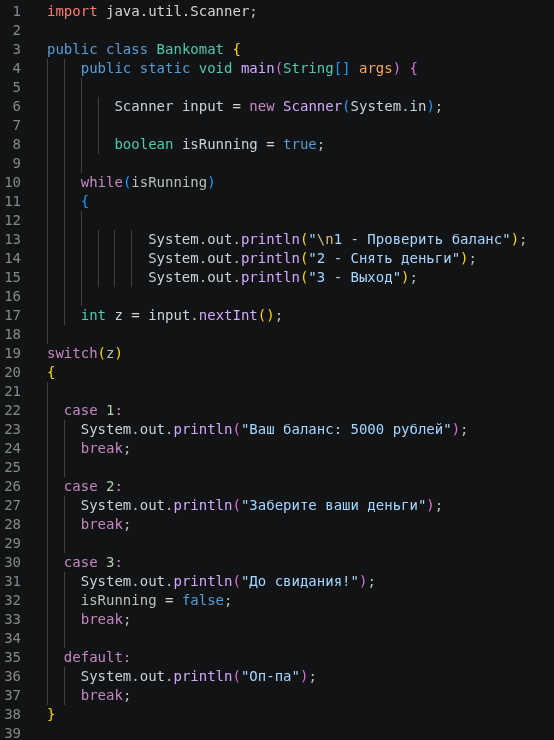The width and height of the screenshot is (554, 740).
Task: Click line number 35 in the gutter
Action: (13, 657)
